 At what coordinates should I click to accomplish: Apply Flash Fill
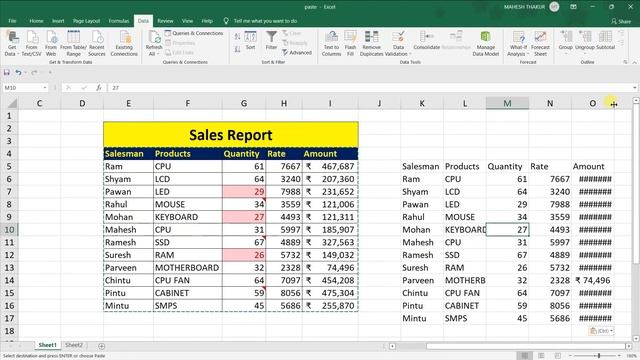(350, 43)
